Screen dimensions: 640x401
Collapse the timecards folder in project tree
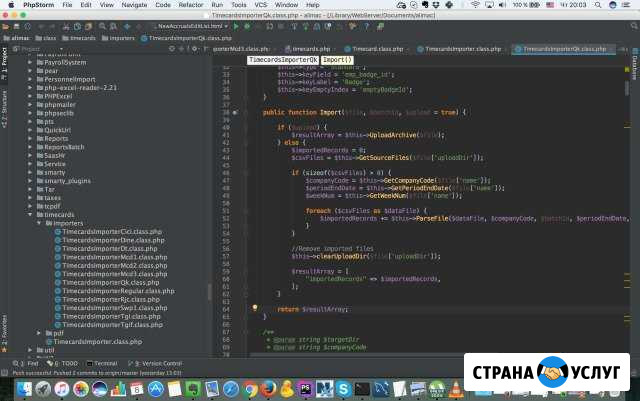30,214
